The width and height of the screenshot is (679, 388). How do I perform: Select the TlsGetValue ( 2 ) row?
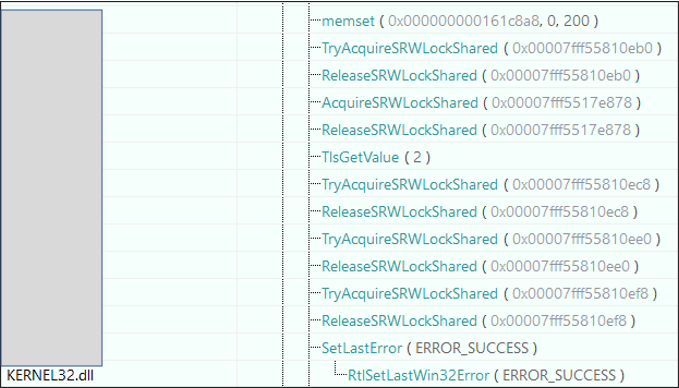pos(376,157)
